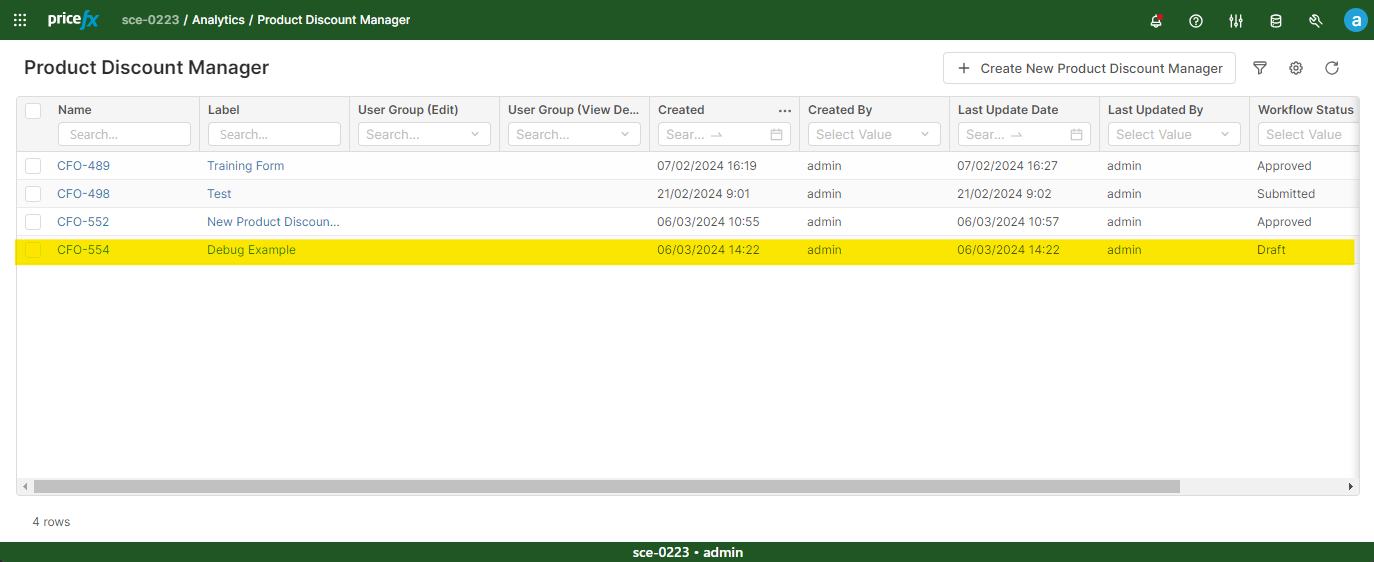Open the Debug Example label link
Screen dimensions: 1374x562
pos(251,250)
